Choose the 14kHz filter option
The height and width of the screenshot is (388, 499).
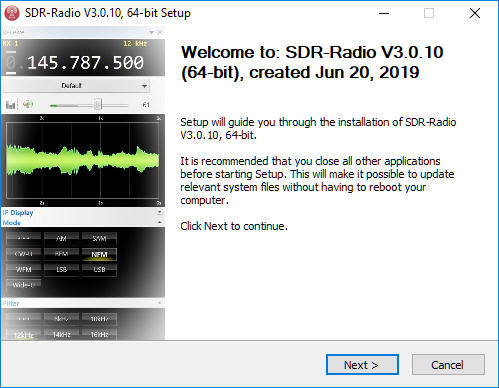click(62, 334)
